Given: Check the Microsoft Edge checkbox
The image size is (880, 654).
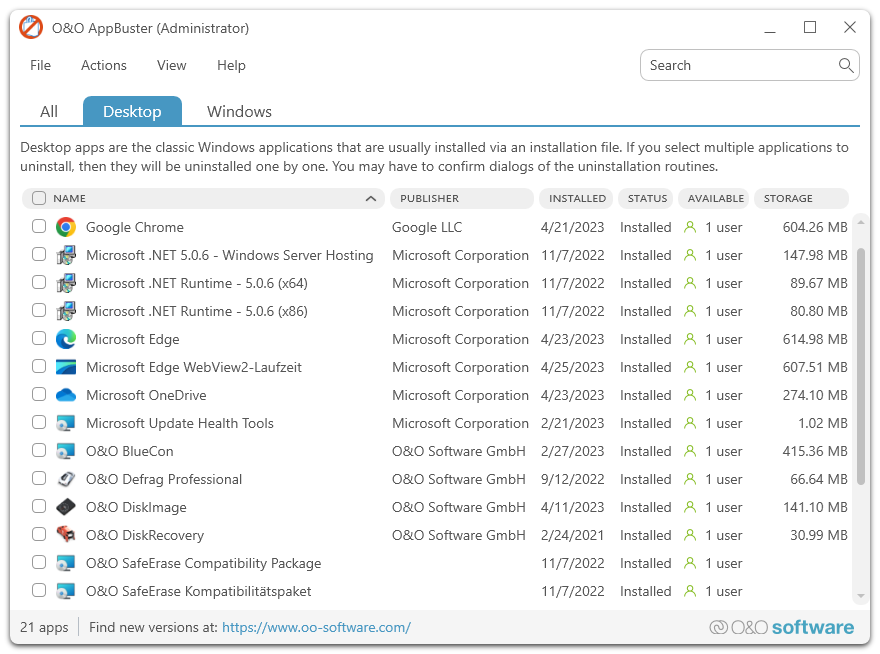Looking at the screenshot, I should (39, 339).
